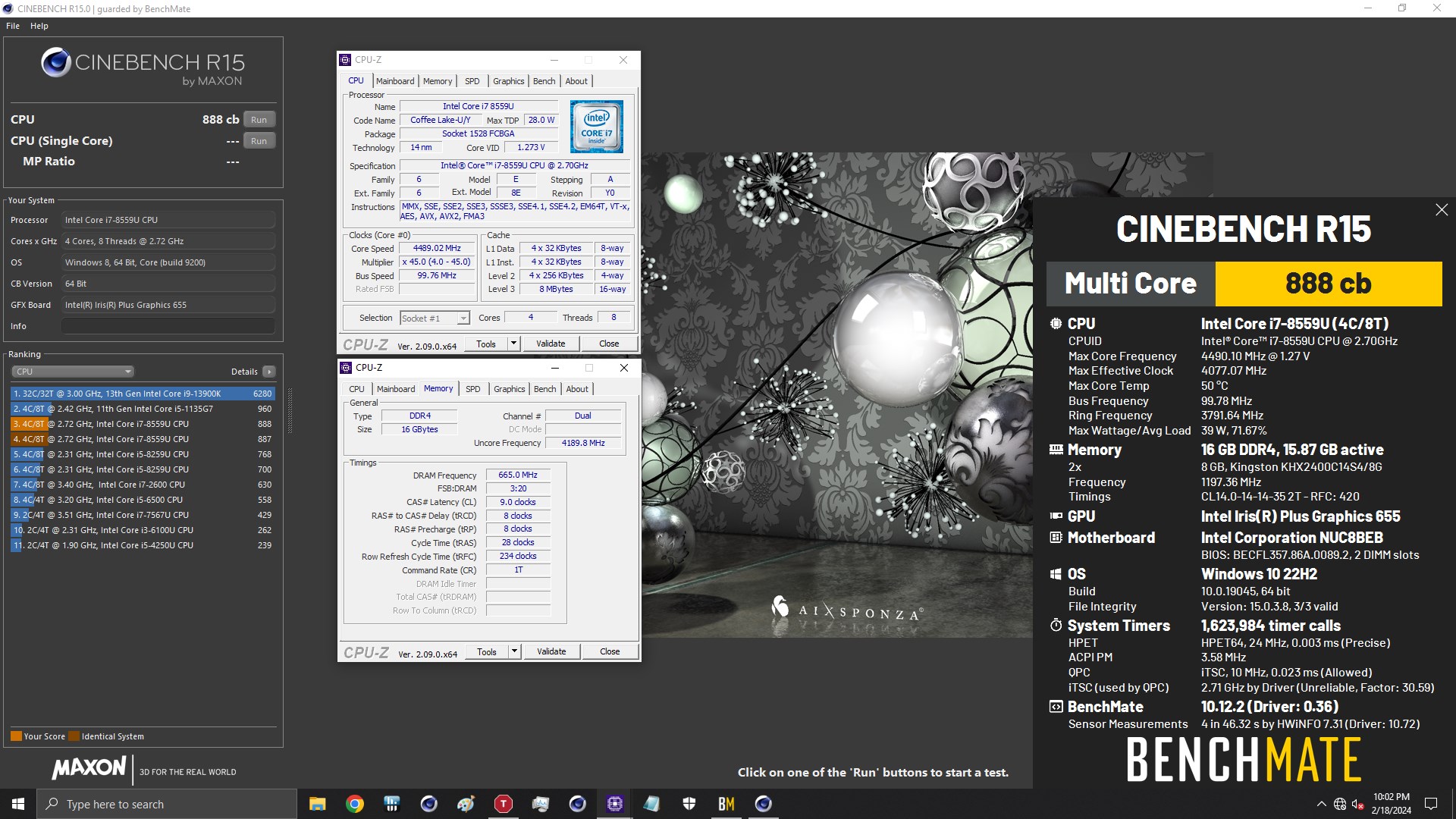Image resolution: width=1456 pixels, height=819 pixels.
Task: Click Validate in lower CPU-Z window
Action: [x=551, y=652]
